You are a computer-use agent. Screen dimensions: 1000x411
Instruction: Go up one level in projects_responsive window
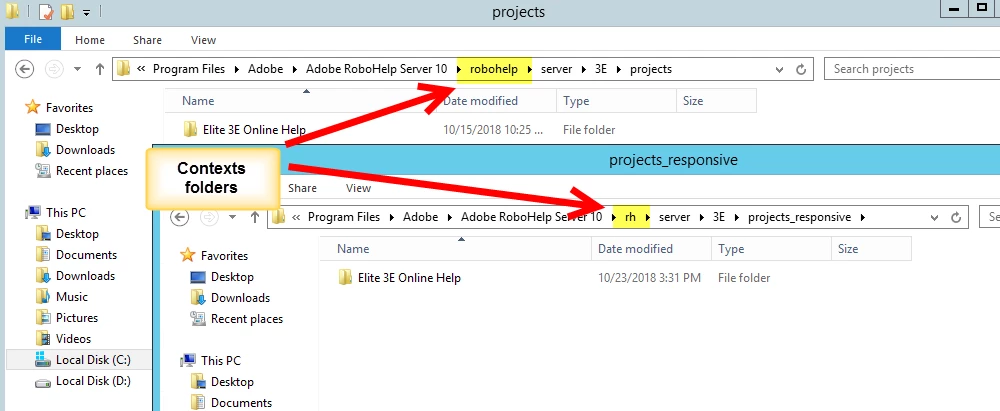pos(254,217)
